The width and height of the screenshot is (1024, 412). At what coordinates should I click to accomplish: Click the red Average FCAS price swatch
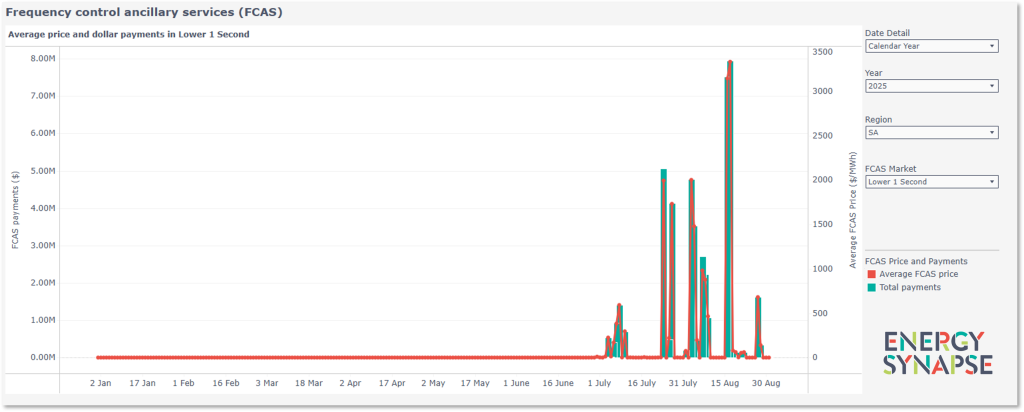pyautogui.click(x=871, y=274)
